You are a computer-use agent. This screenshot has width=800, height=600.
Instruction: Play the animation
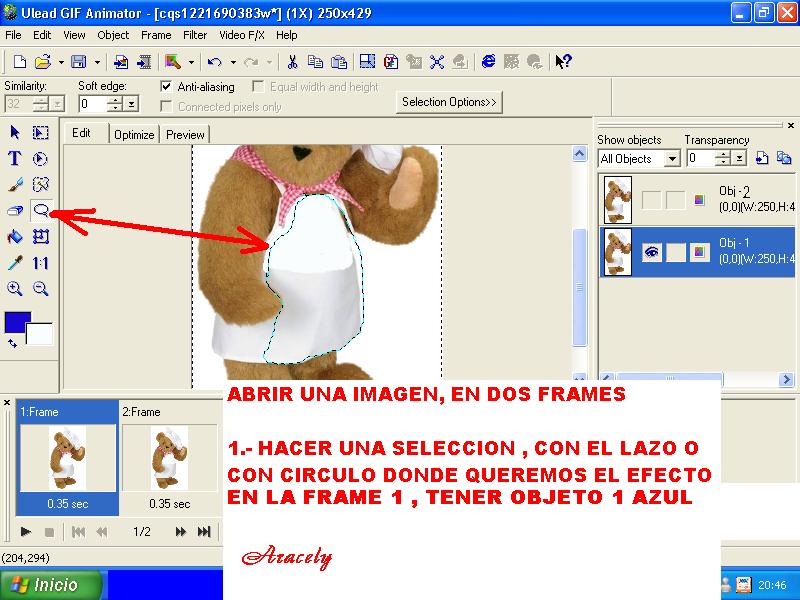click(x=25, y=532)
